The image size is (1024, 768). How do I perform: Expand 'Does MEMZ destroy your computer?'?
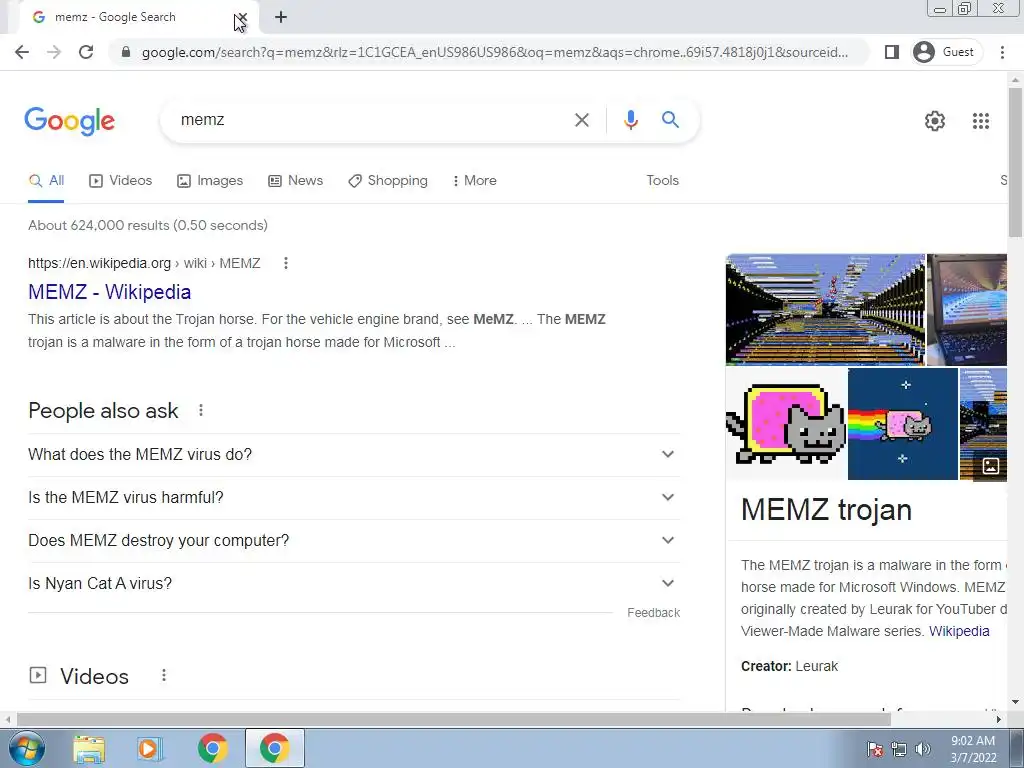pyautogui.click(x=354, y=541)
